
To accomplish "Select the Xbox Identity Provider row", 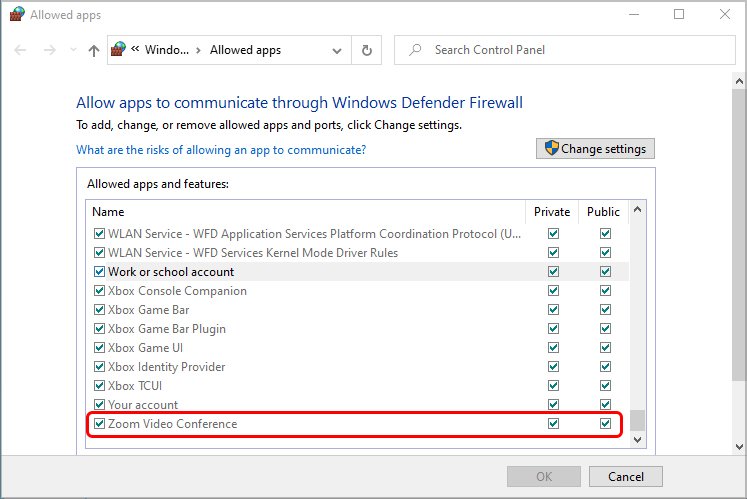I will pyautogui.click(x=357, y=367).
